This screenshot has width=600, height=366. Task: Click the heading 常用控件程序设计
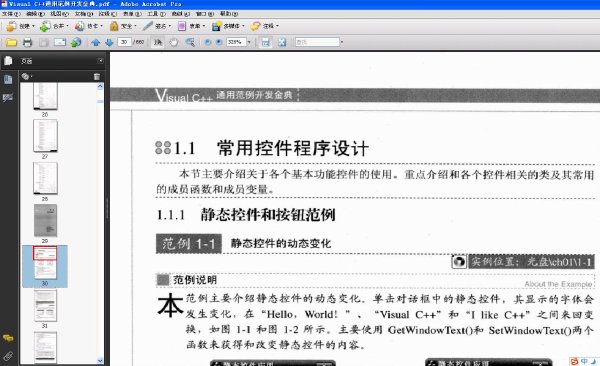(x=293, y=148)
